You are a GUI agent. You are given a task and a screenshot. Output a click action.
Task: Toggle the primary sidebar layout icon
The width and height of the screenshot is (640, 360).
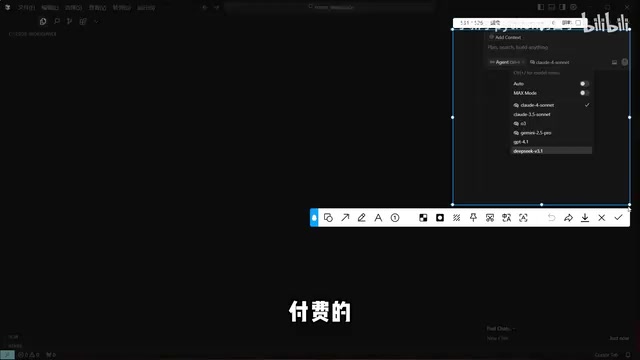pyautogui.click(x=541, y=7)
